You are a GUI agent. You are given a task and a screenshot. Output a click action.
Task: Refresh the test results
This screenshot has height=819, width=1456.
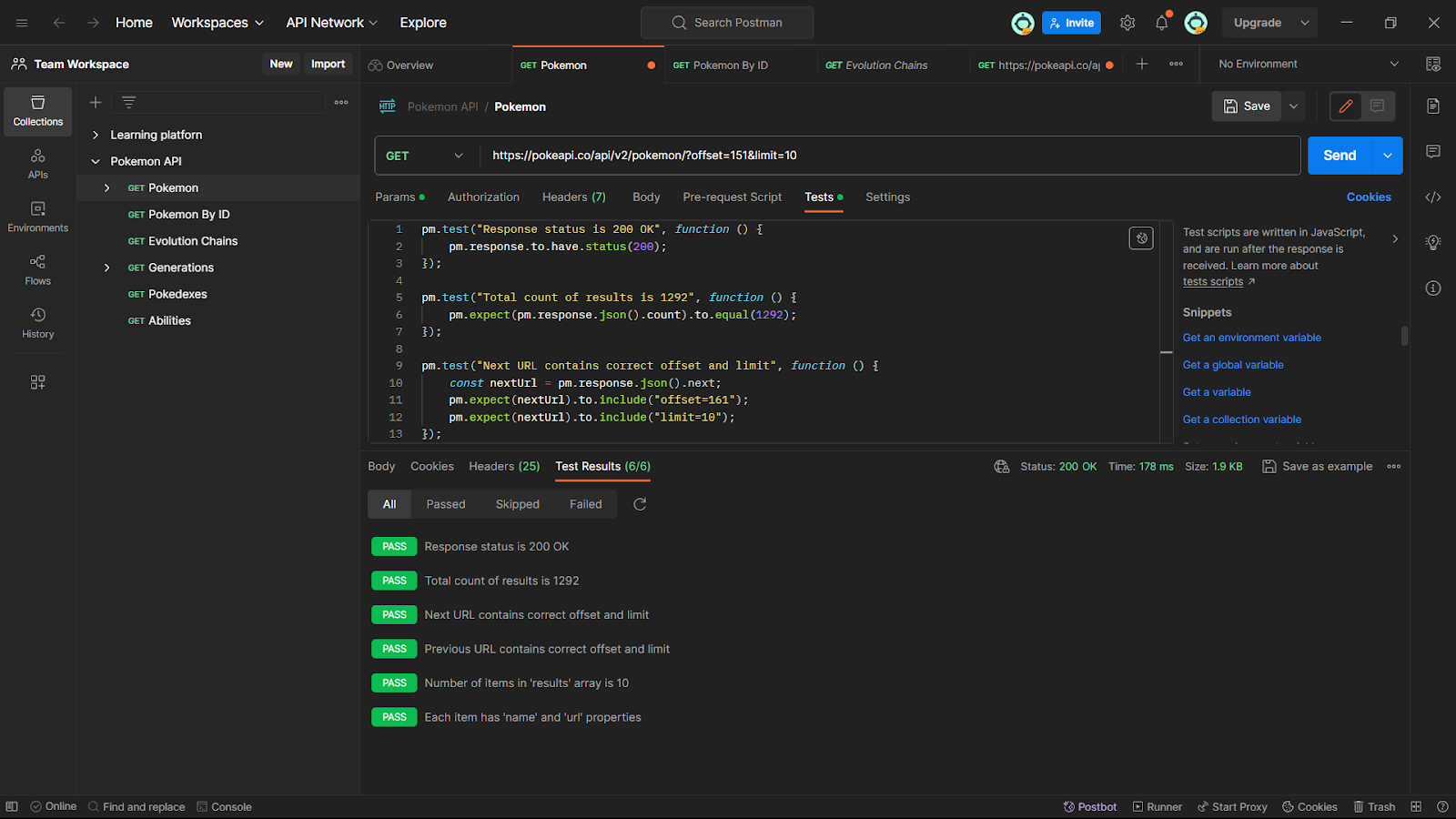(640, 504)
